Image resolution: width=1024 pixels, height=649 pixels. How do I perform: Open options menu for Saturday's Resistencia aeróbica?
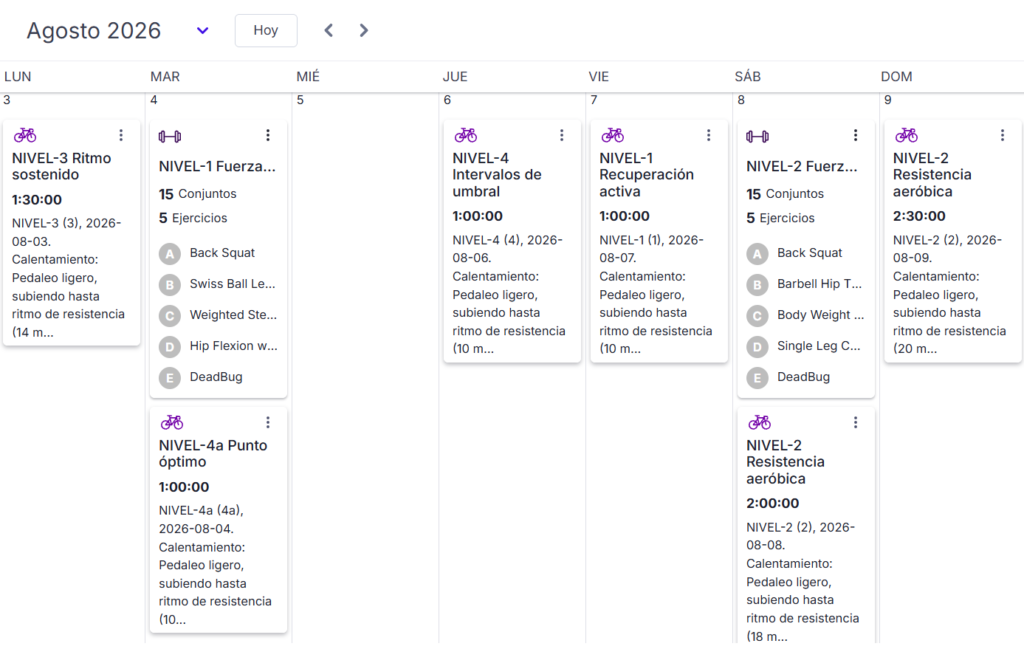click(856, 422)
